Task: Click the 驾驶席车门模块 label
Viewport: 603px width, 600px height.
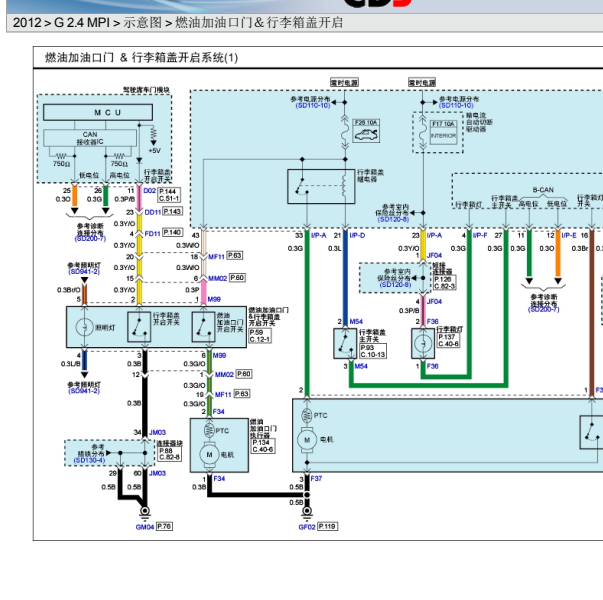Action: point(146,90)
